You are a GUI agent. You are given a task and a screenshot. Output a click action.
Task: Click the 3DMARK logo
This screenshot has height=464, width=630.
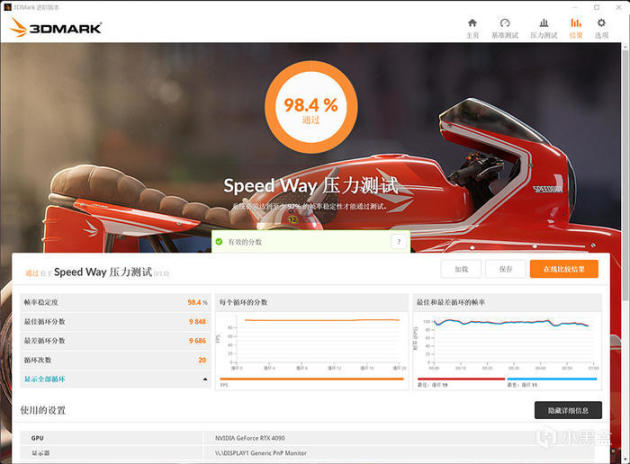click(x=56, y=28)
